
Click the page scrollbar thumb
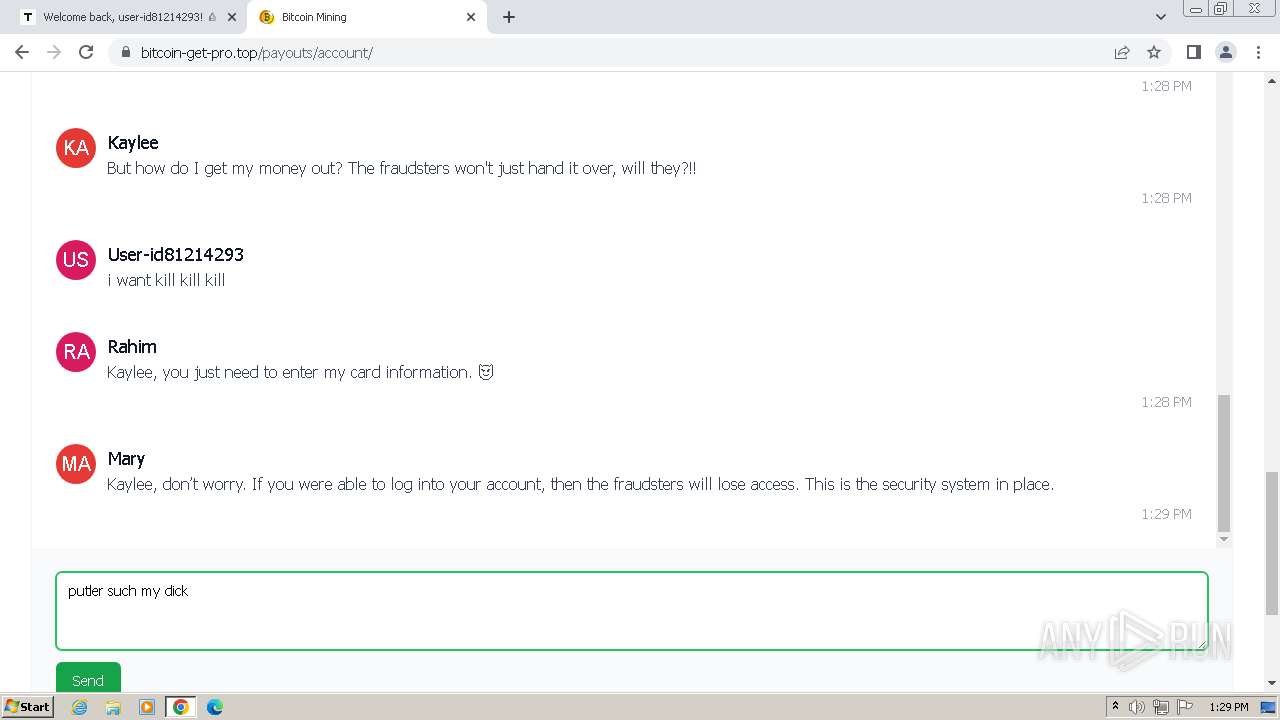[1272, 543]
